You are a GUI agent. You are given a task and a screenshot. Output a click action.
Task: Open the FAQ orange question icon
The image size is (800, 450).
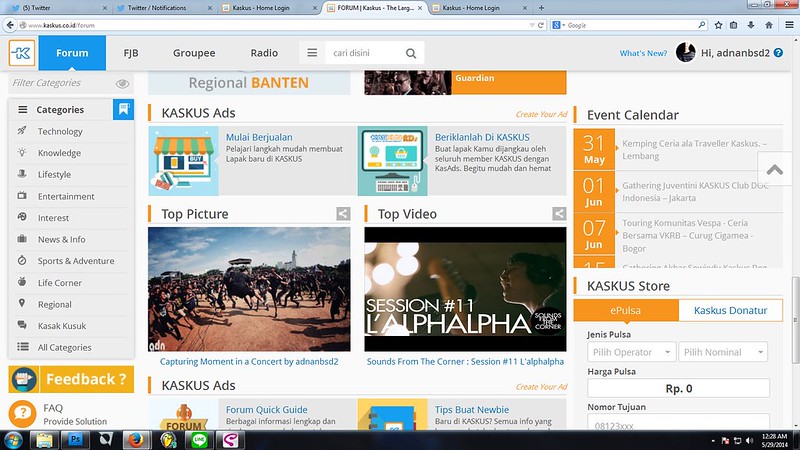(22, 414)
